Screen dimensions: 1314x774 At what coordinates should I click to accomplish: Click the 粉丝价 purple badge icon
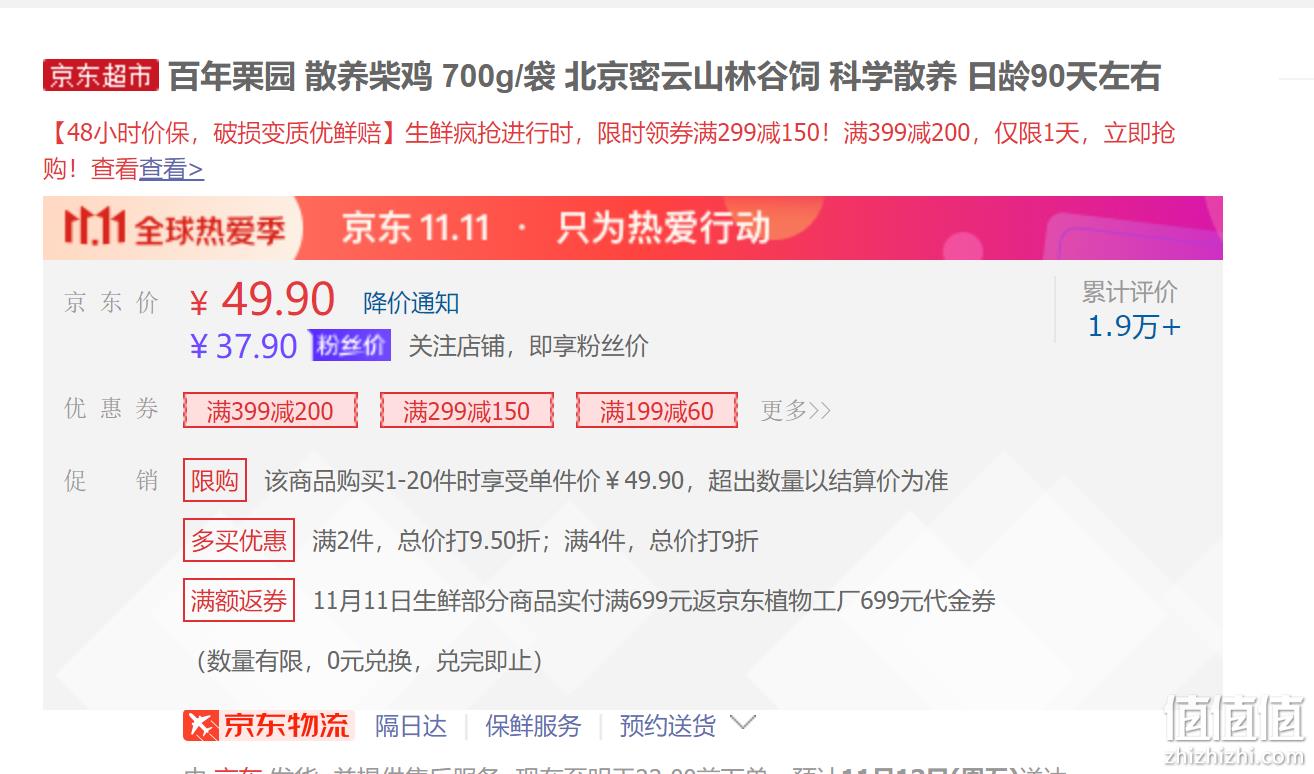[x=349, y=345]
